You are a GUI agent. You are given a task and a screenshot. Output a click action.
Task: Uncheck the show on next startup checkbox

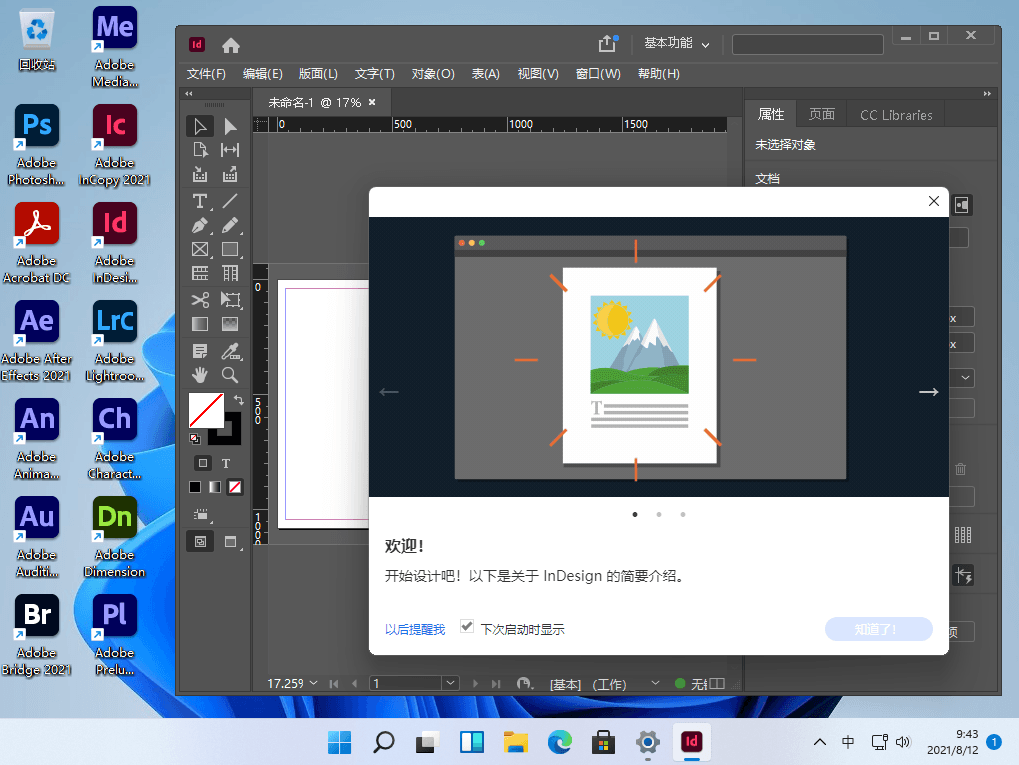tap(467, 627)
